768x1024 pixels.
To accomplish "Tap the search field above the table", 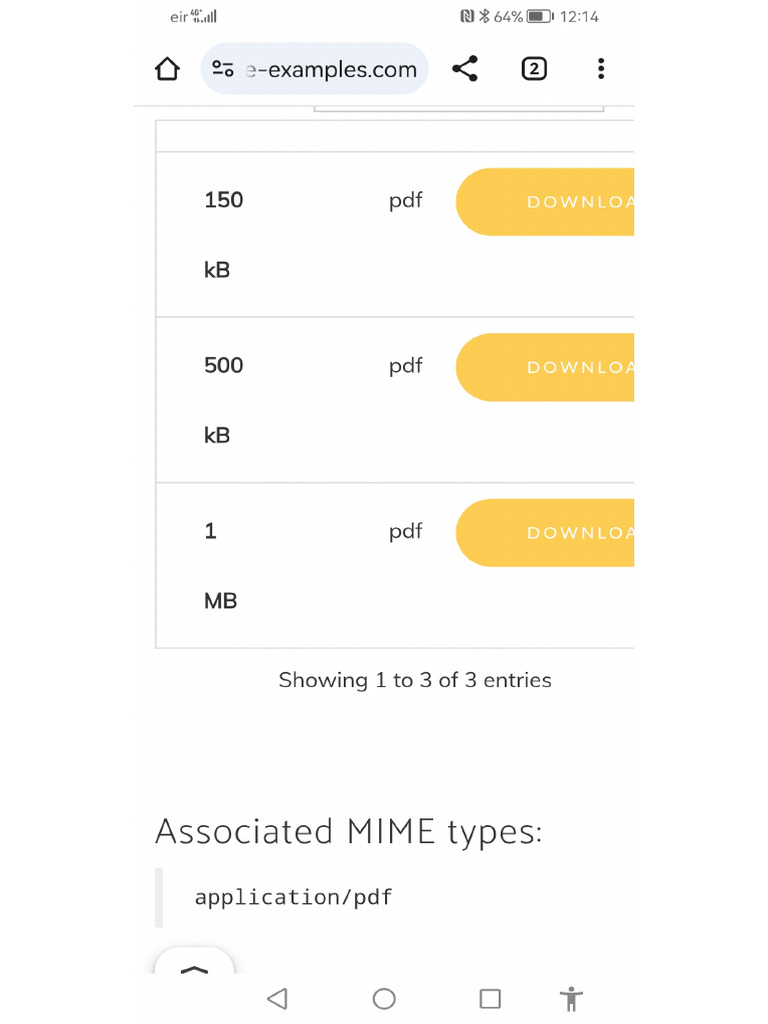I will 458,106.
